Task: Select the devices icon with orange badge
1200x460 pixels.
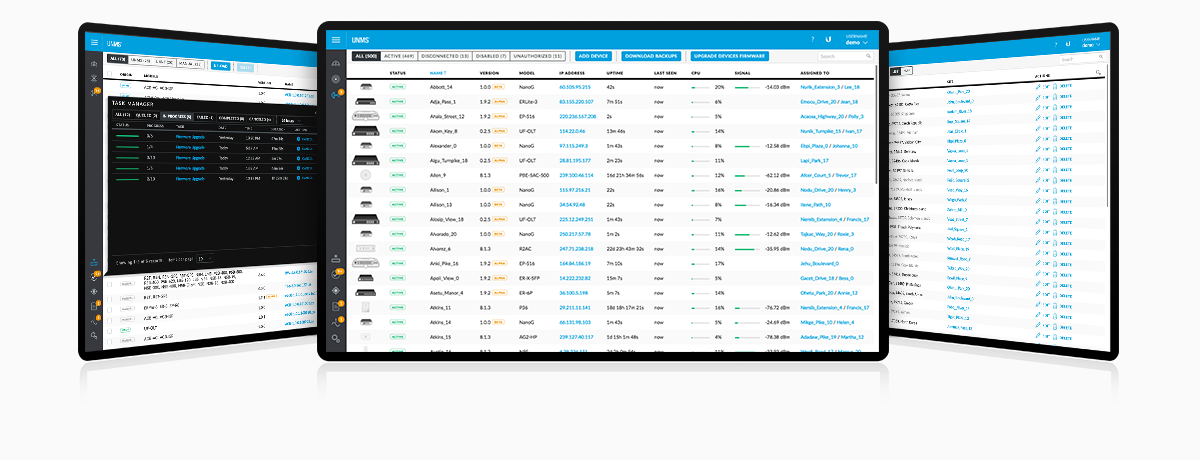Action: [x=336, y=96]
